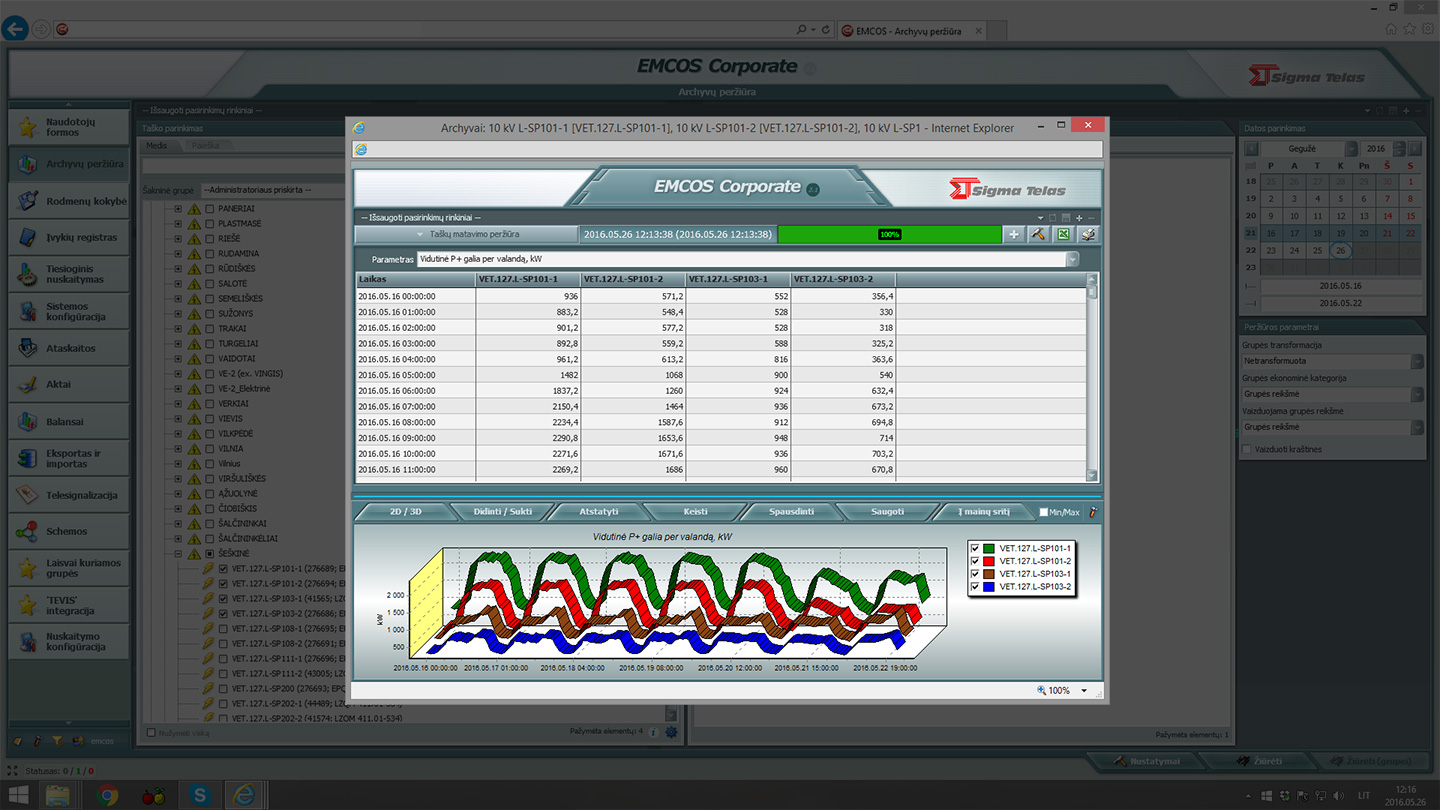Open Nuskaitymo konfigūracija in the sidebar
This screenshot has height=810, width=1440.
pyautogui.click(x=69, y=642)
